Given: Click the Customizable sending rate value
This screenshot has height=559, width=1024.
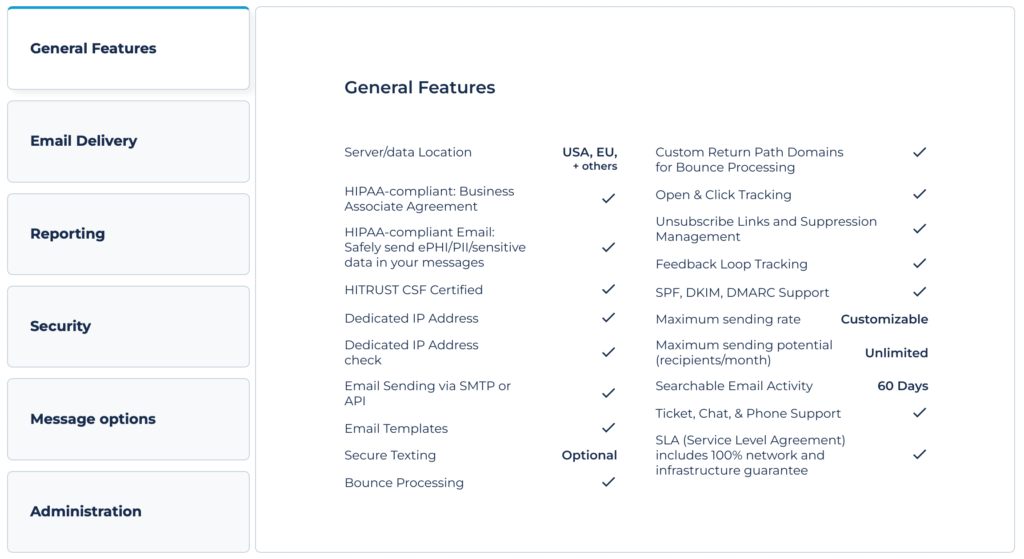Looking at the screenshot, I should pyautogui.click(x=884, y=320).
